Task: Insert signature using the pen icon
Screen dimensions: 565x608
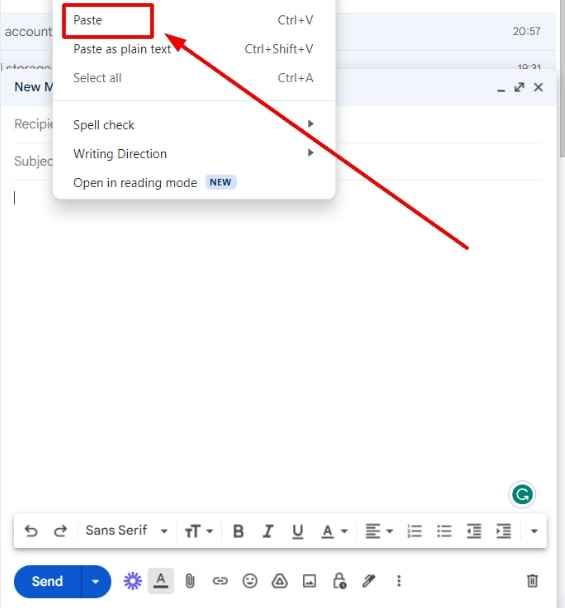Action: tap(368, 581)
